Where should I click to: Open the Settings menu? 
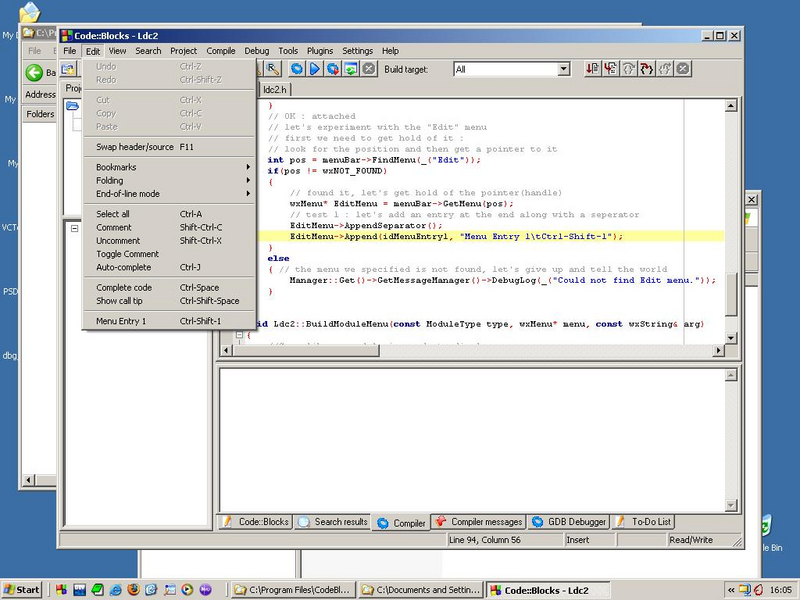[357, 51]
